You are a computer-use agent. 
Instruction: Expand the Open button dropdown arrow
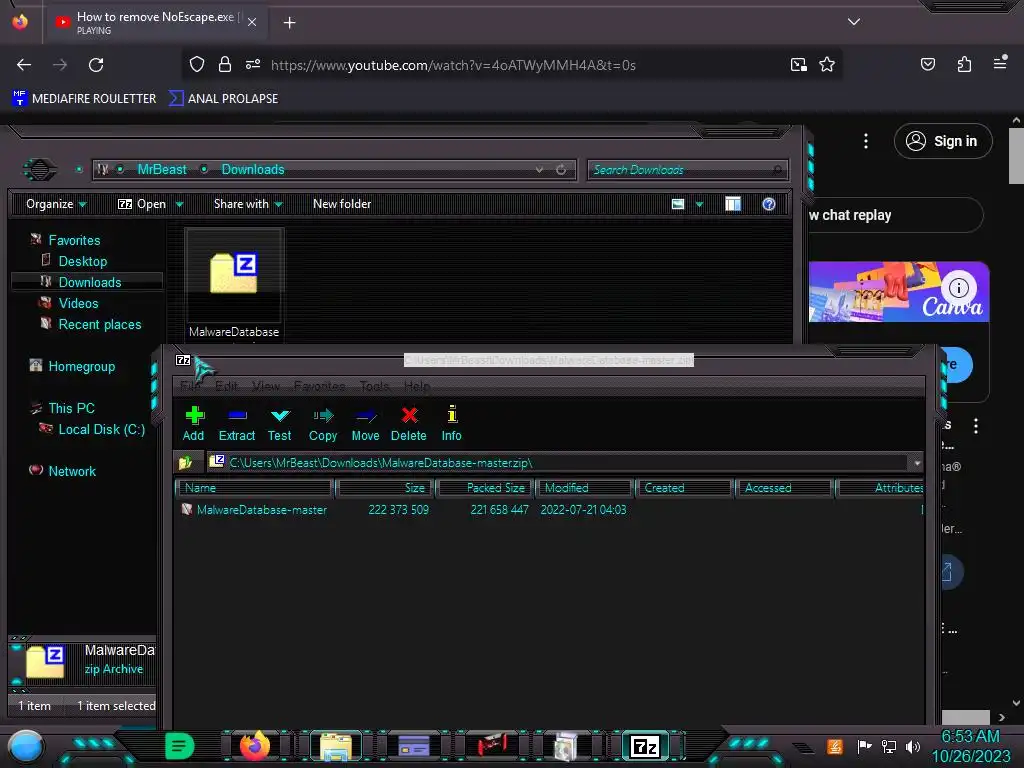coord(180,204)
